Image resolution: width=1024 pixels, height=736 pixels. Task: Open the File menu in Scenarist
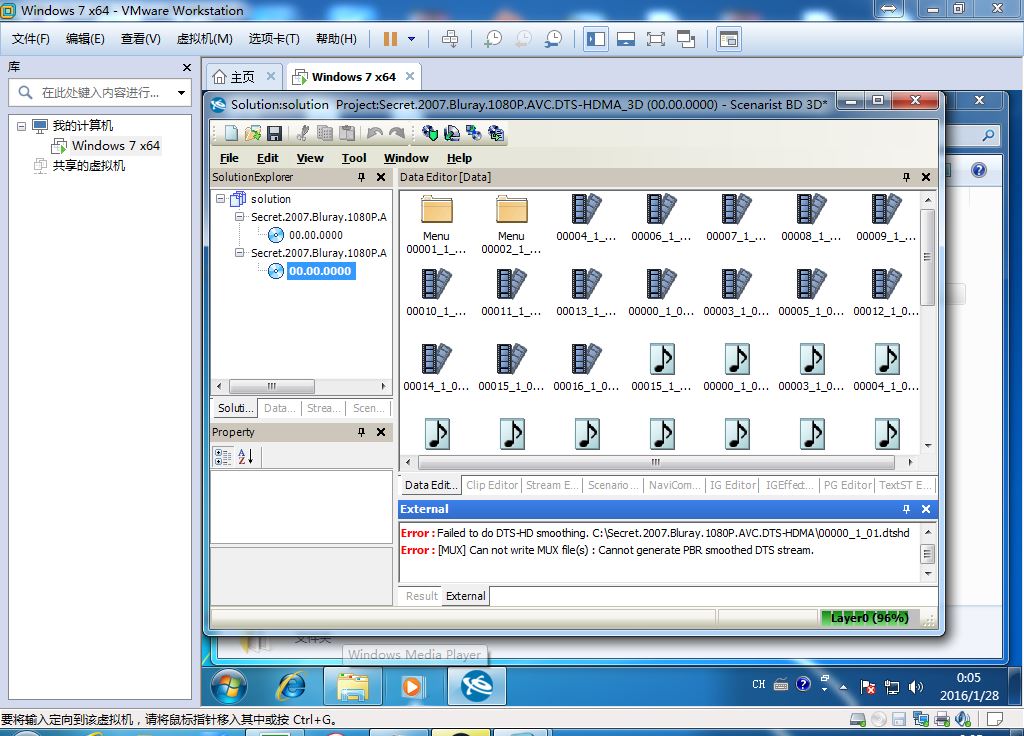229,158
